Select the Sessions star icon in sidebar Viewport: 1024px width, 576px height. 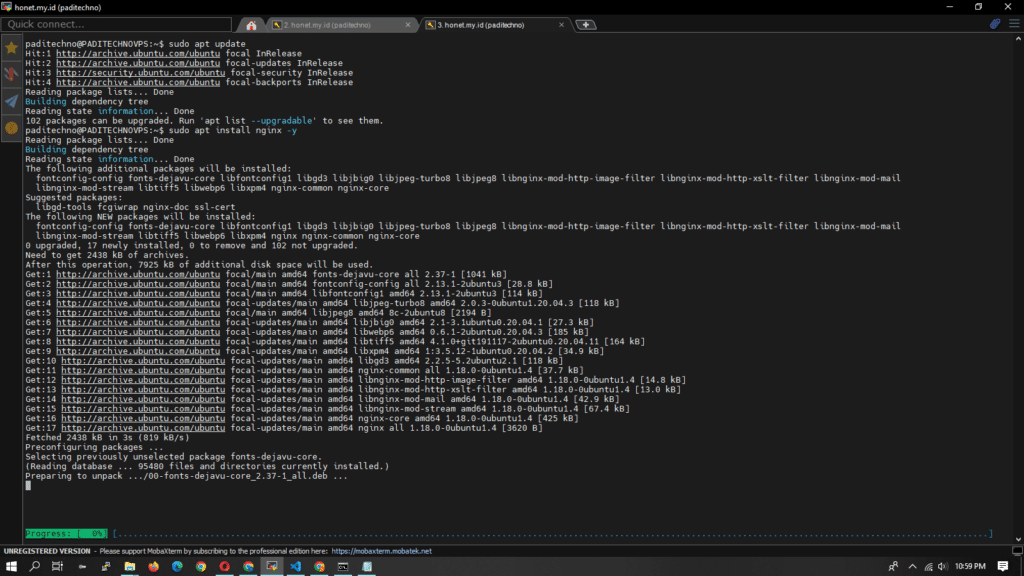[x=9, y=47]
